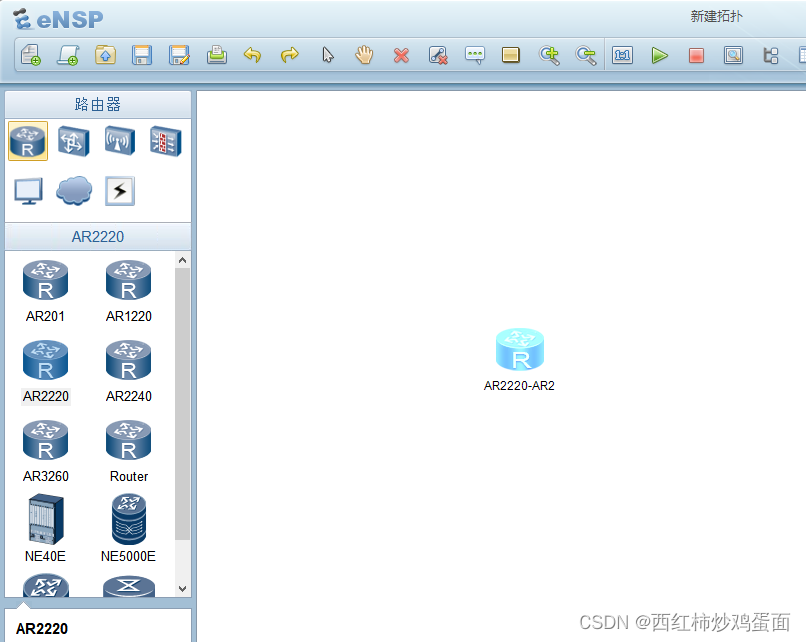Select the Cloud device category icon

click(74, 191)
